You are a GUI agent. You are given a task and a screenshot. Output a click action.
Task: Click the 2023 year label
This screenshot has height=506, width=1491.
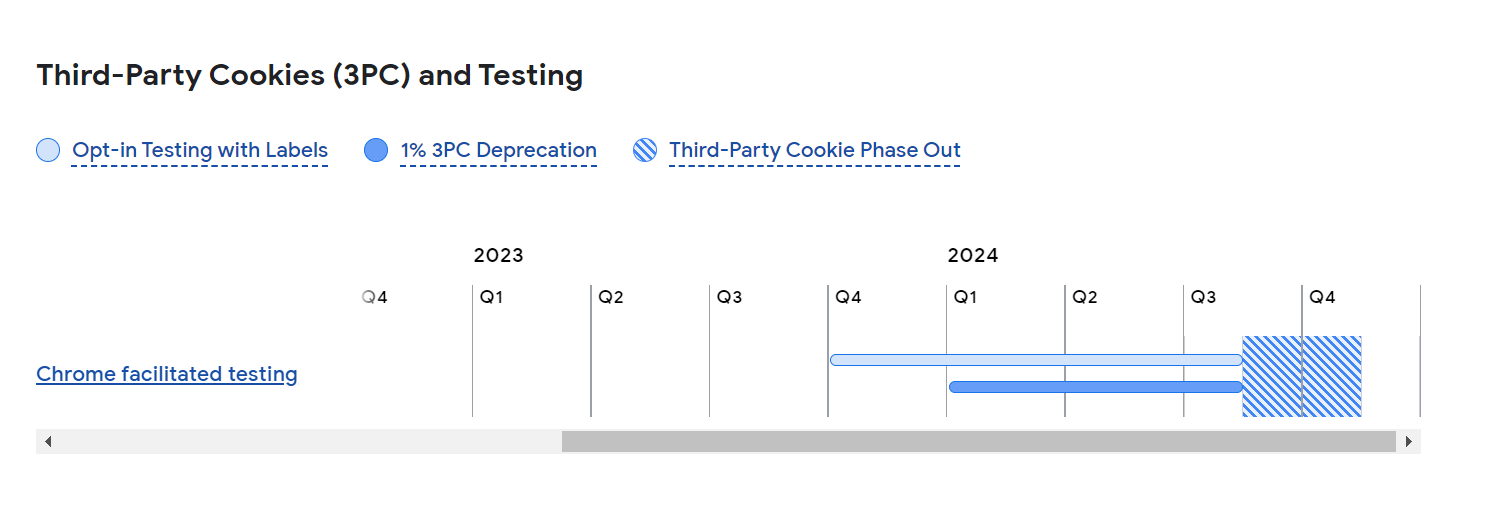(x=498, y=255)
